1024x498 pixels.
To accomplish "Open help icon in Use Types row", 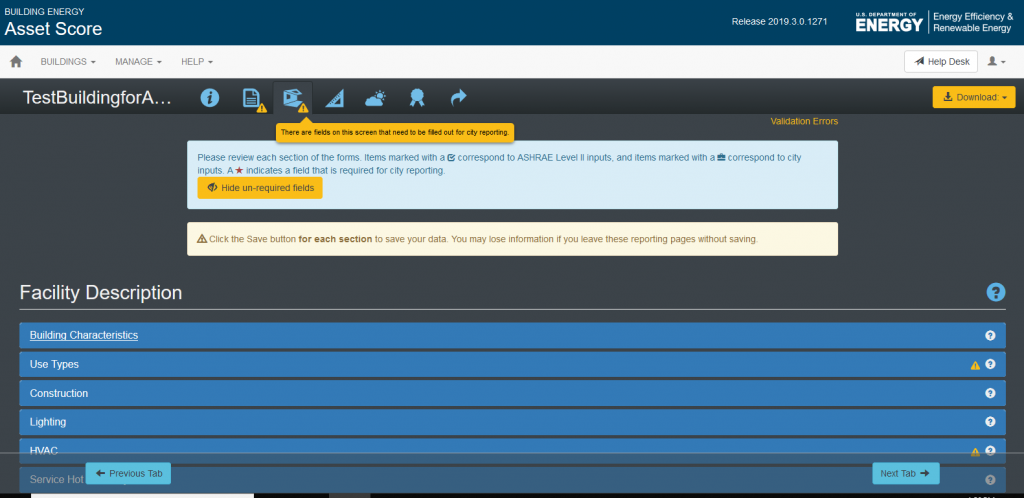I will point(990,364).
